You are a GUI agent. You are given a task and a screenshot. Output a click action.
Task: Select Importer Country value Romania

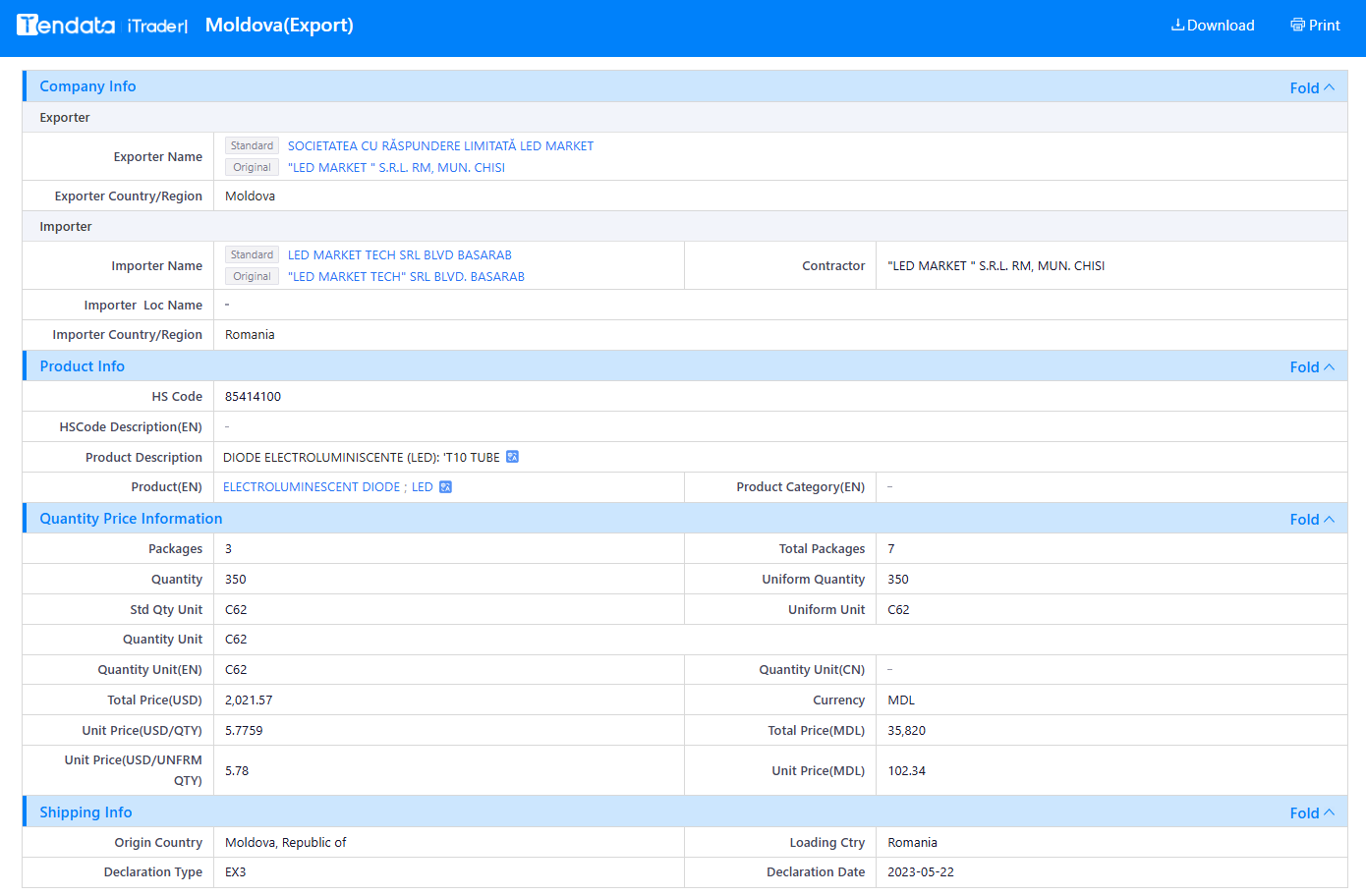(250, 334)
